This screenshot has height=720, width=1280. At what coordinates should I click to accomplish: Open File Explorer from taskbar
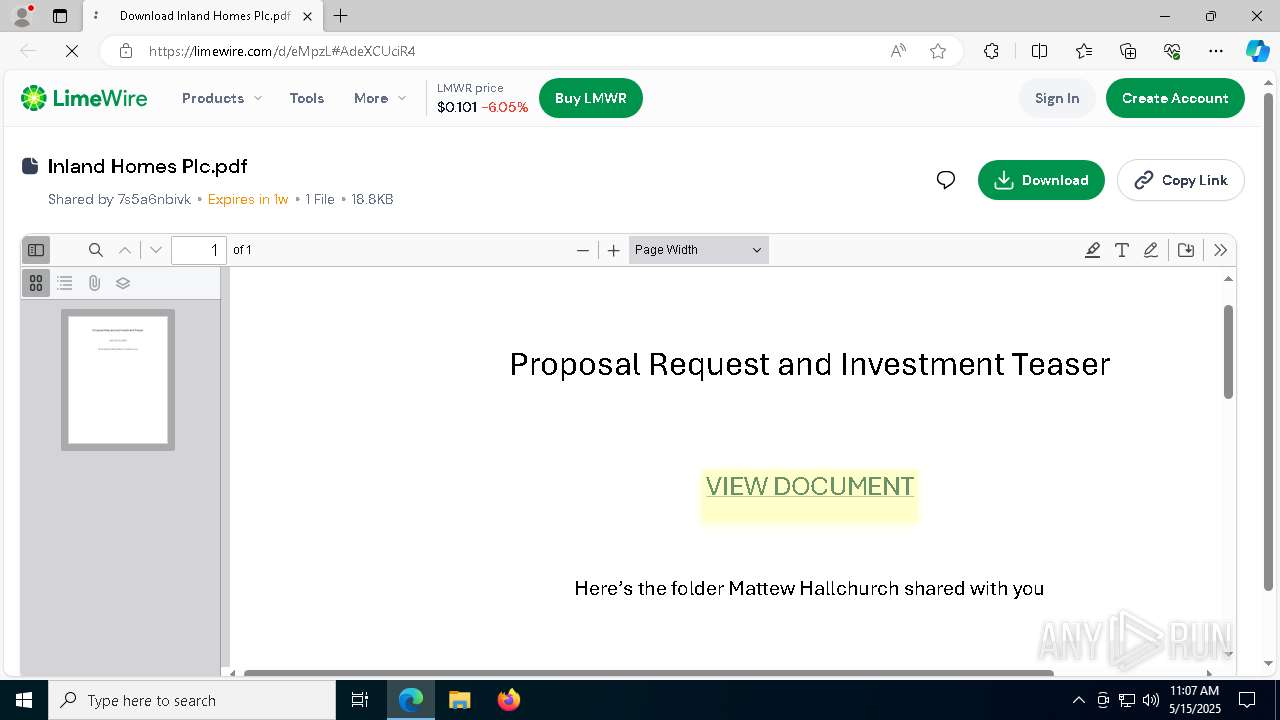[x=460, y=700]
